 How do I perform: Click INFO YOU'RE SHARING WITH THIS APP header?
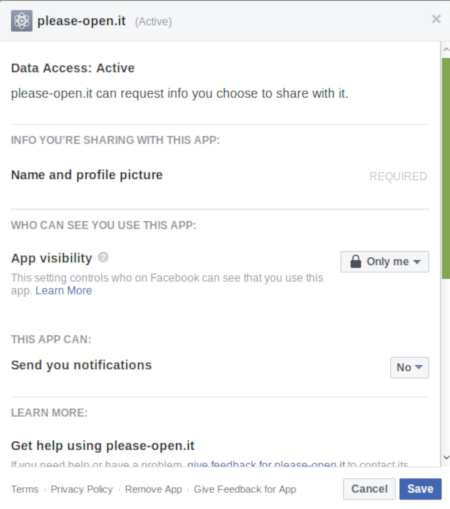click(115, 140)
